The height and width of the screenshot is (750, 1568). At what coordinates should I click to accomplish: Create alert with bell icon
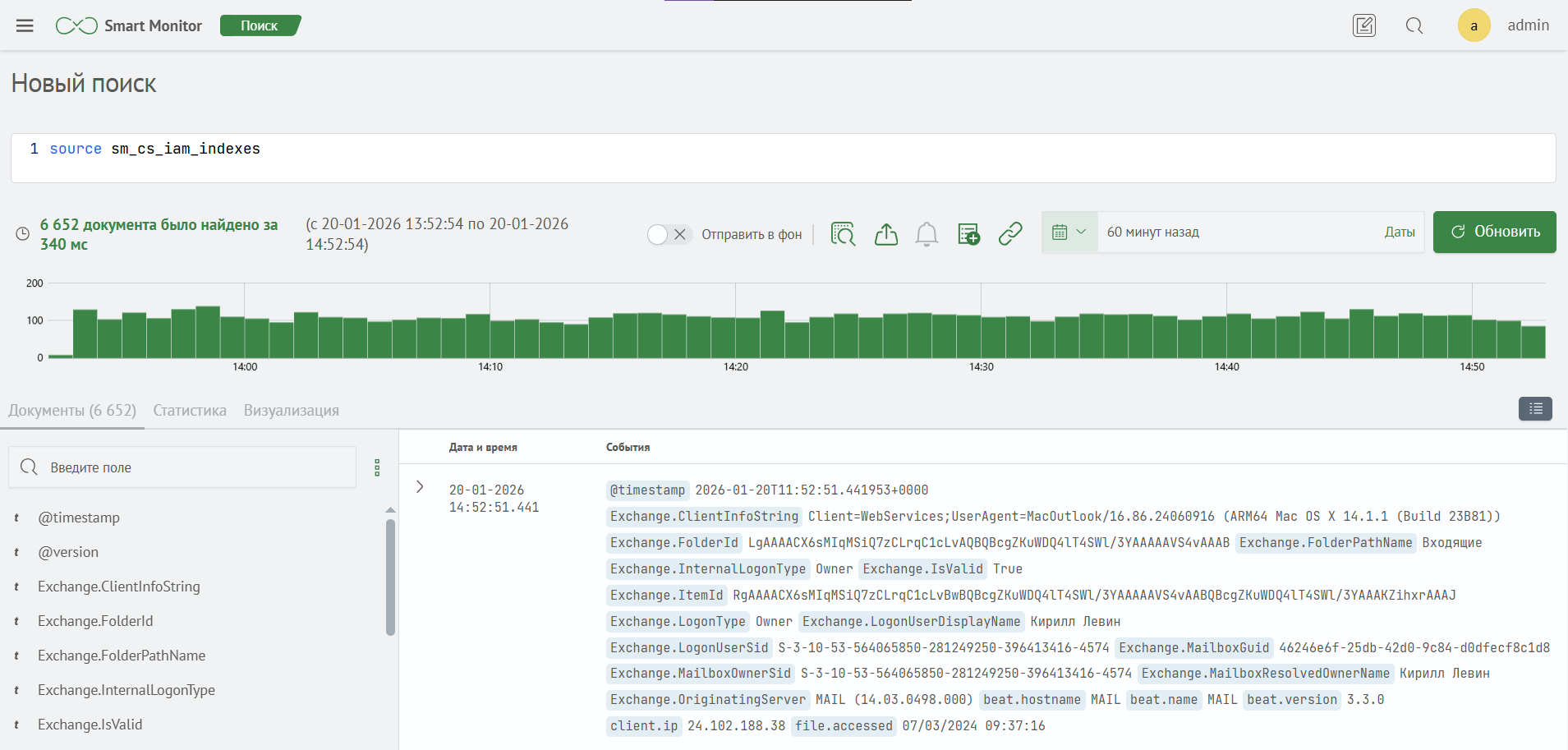pos(927,234)
